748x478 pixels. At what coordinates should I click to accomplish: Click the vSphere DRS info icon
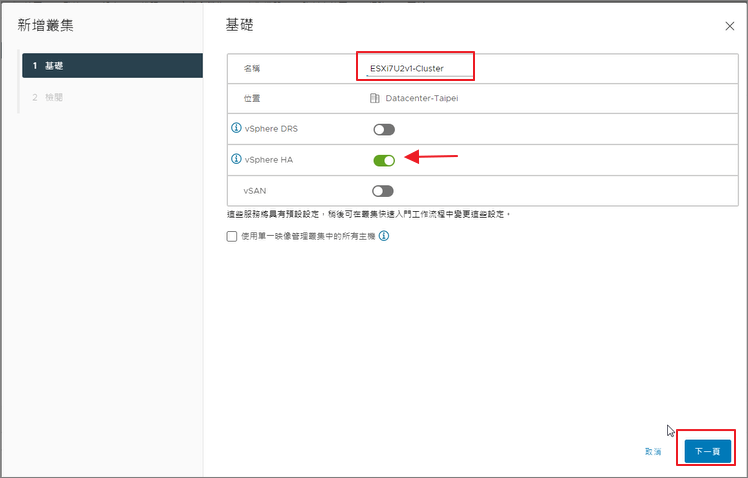click(x=236, y=128)
